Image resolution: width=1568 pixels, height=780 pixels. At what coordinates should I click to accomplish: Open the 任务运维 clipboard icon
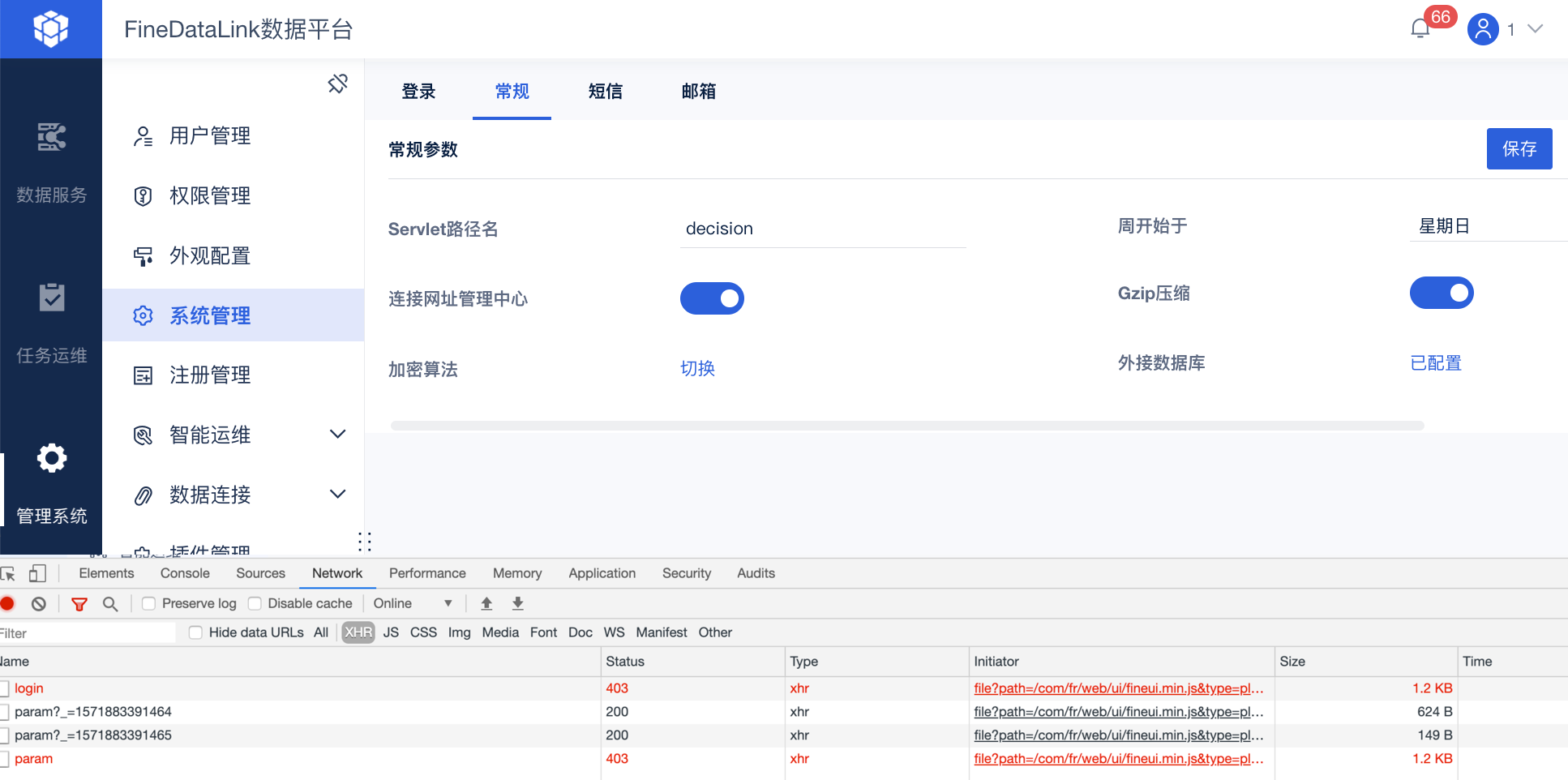[51, 298]
